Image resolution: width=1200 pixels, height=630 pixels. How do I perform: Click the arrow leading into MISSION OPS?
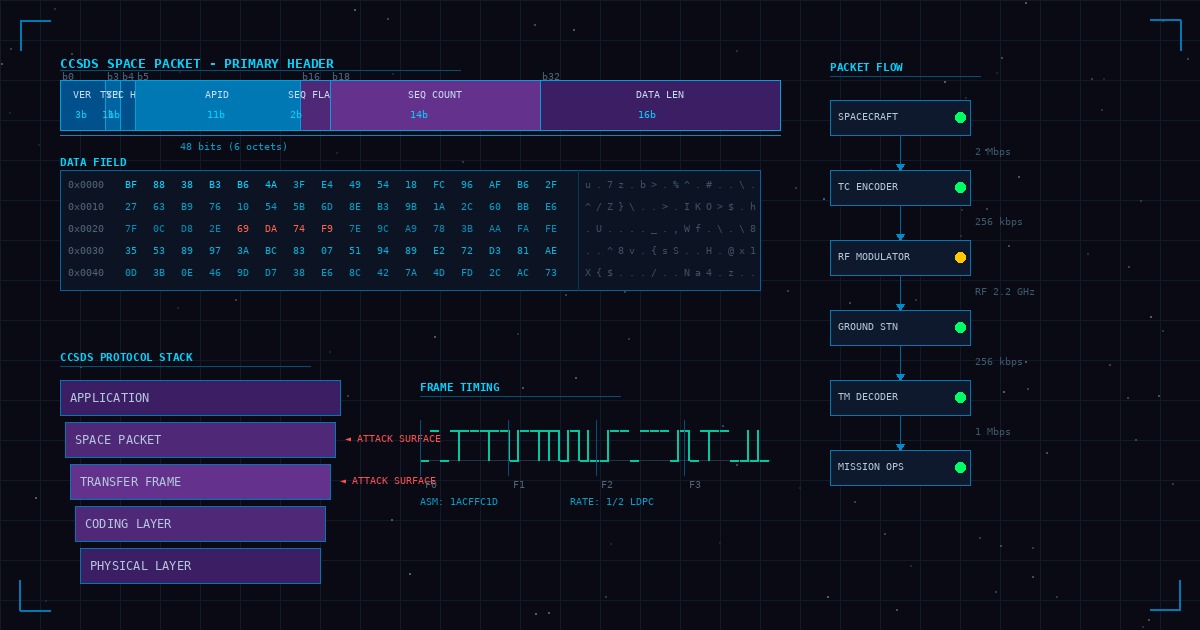[900, 446]
